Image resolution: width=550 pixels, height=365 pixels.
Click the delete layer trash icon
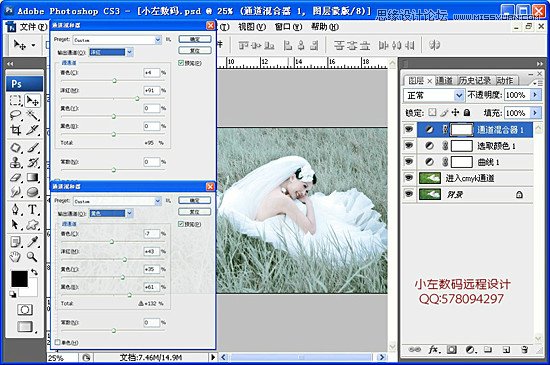pyautogui.click(x=524, y=350)
